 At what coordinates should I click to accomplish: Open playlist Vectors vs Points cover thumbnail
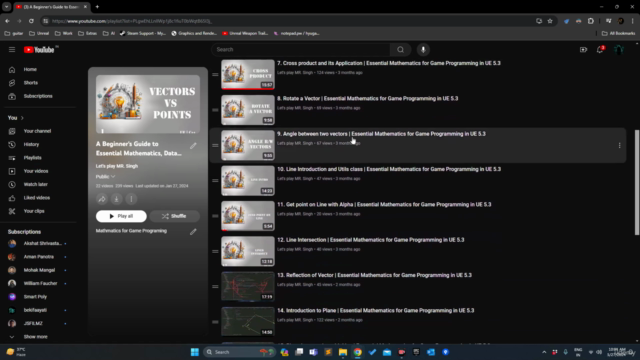[x=148, y=104]
